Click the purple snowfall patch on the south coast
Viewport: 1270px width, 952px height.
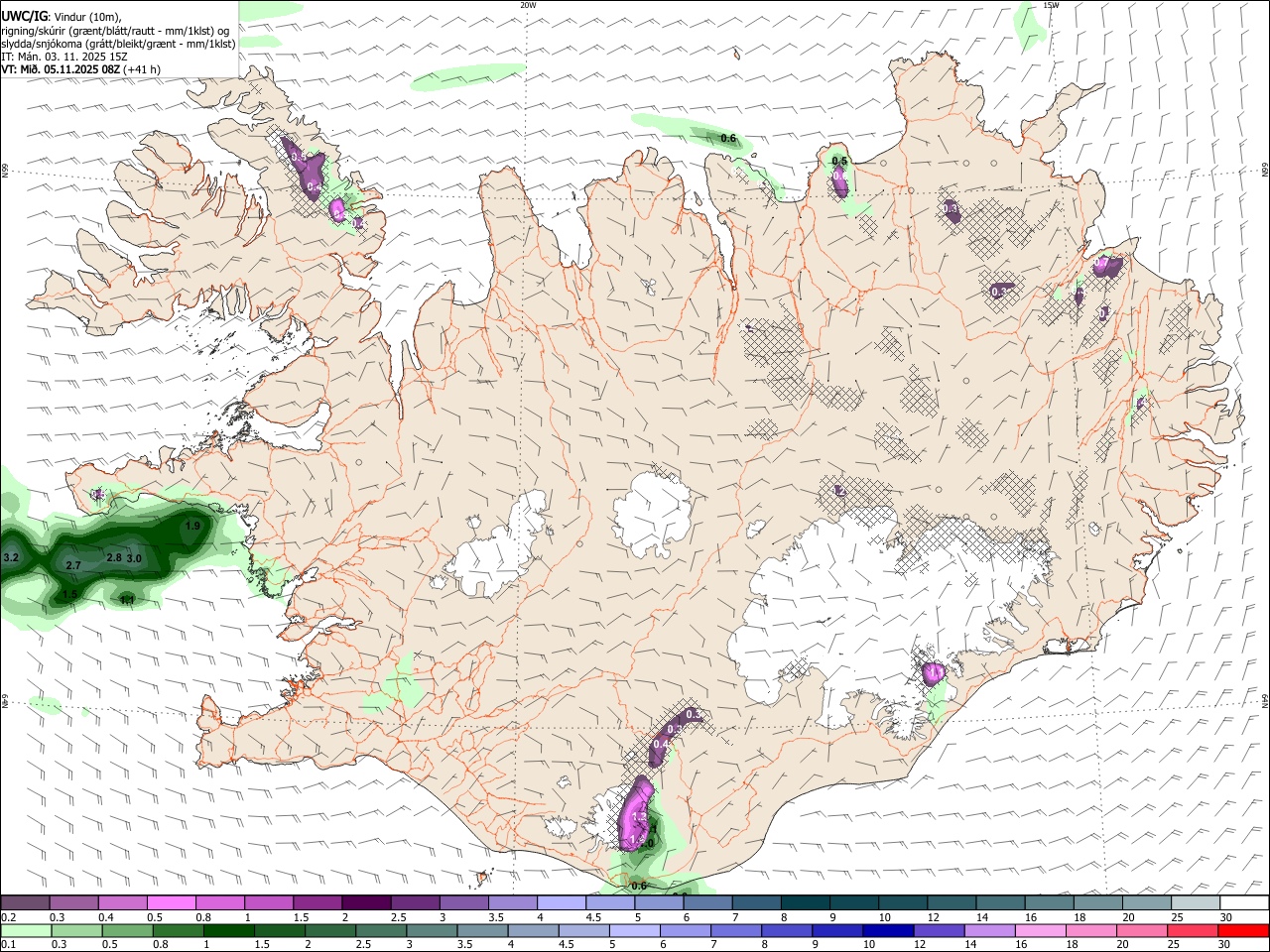[x=635, y=813]
